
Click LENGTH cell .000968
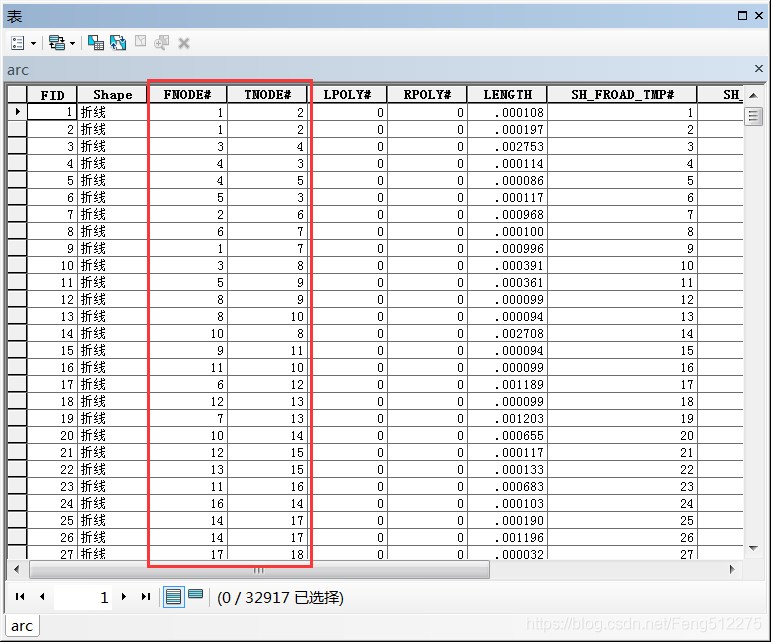coord(507,215)
